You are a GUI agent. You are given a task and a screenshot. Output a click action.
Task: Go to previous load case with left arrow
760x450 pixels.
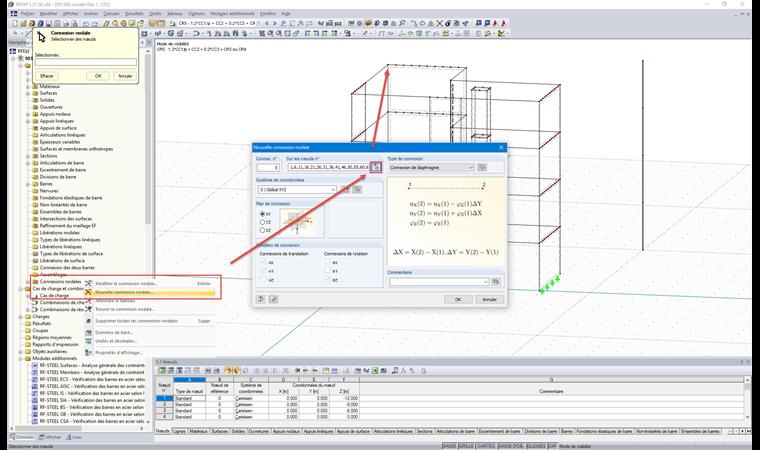(x=266, y=23)
